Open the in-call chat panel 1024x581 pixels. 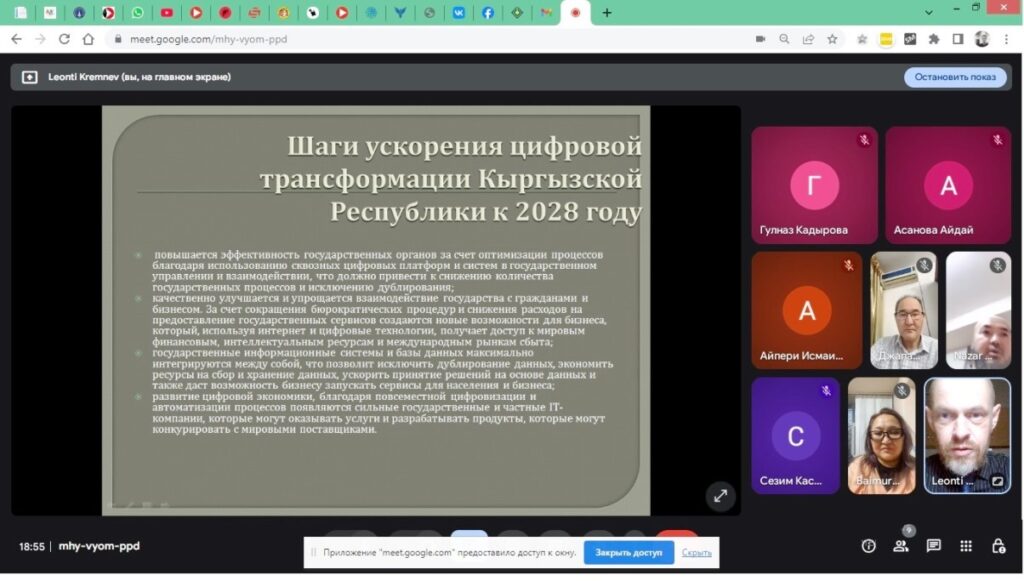(933, 546)
